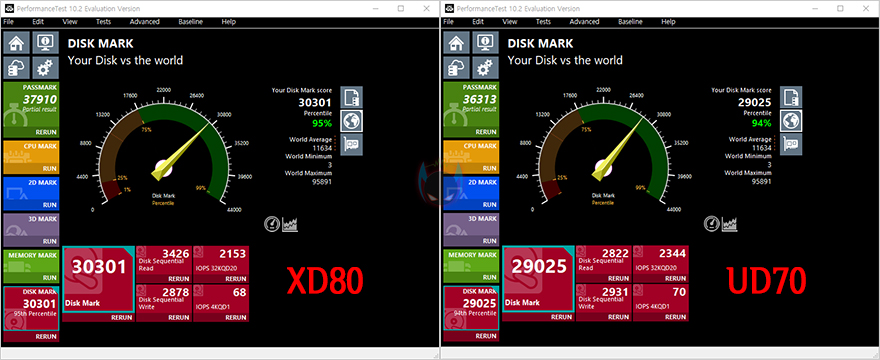Click 'Your Disk vs the world' in UD70 window

point(565,60)
